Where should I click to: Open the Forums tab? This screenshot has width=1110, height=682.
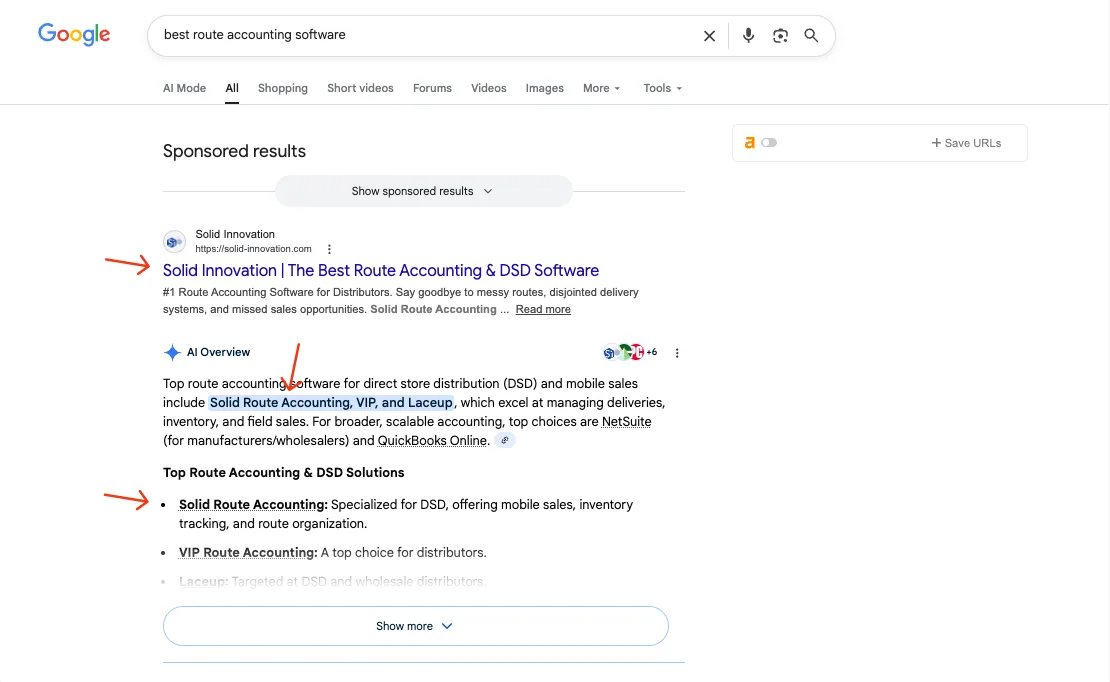pyautogui.click(x=433, y=89)
